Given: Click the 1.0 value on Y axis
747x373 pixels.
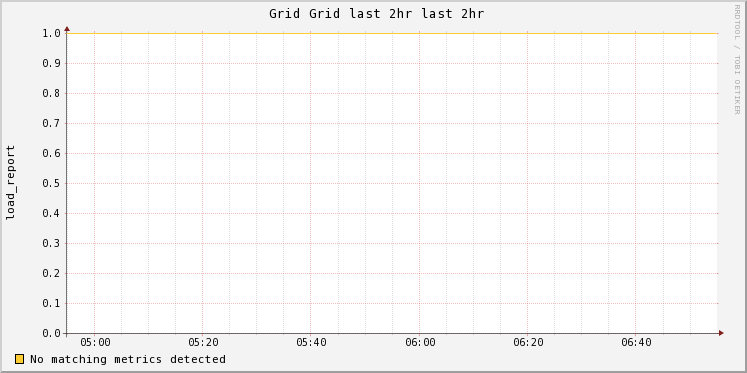Looking at the screenshot, I should 51,33.
